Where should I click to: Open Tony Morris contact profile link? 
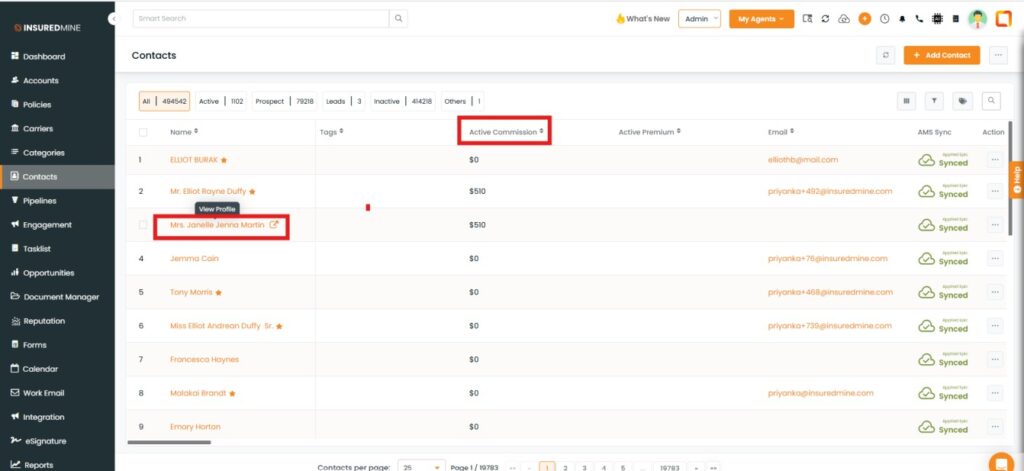[x=190, y=292]
